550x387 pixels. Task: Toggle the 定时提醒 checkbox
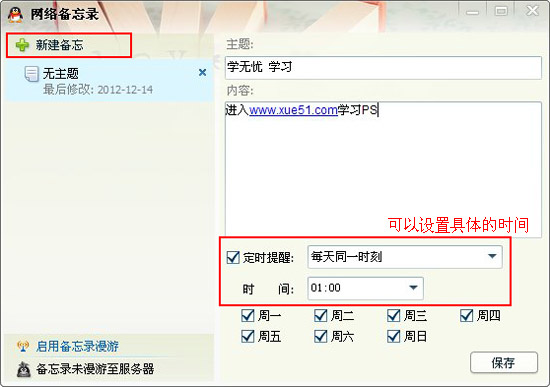(x=233, y=257)
